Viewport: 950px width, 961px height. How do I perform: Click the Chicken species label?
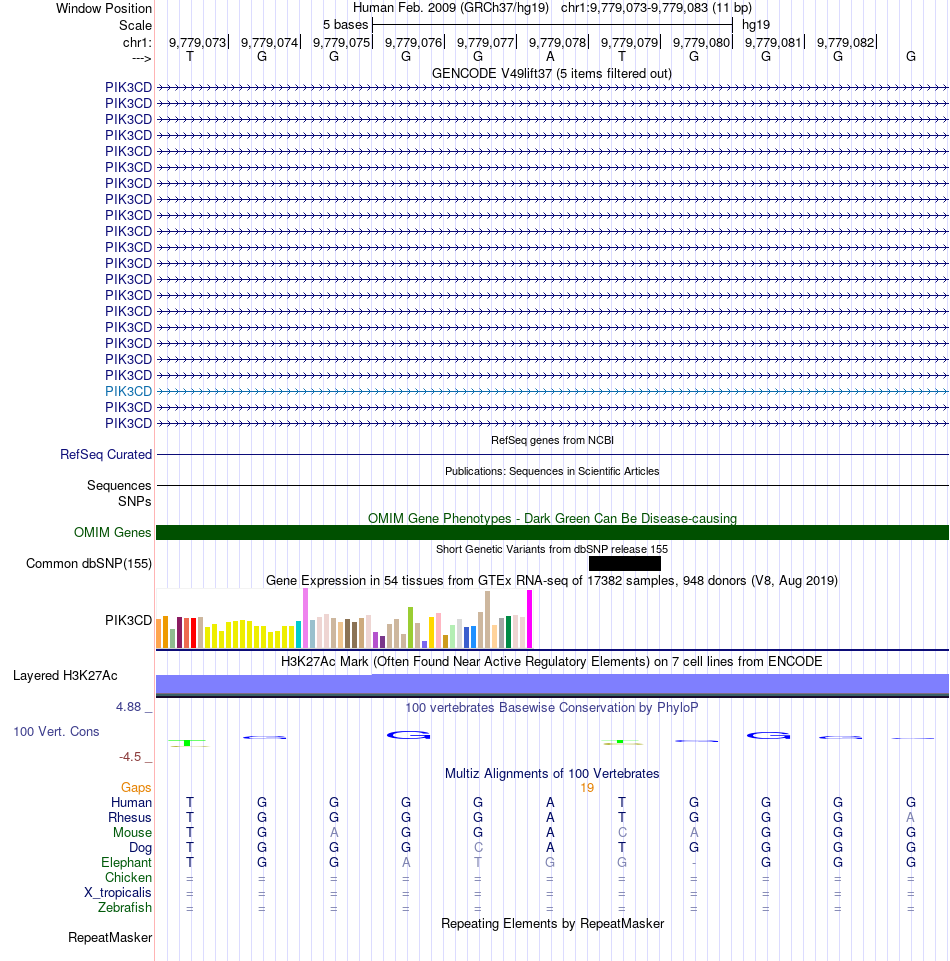128,878
